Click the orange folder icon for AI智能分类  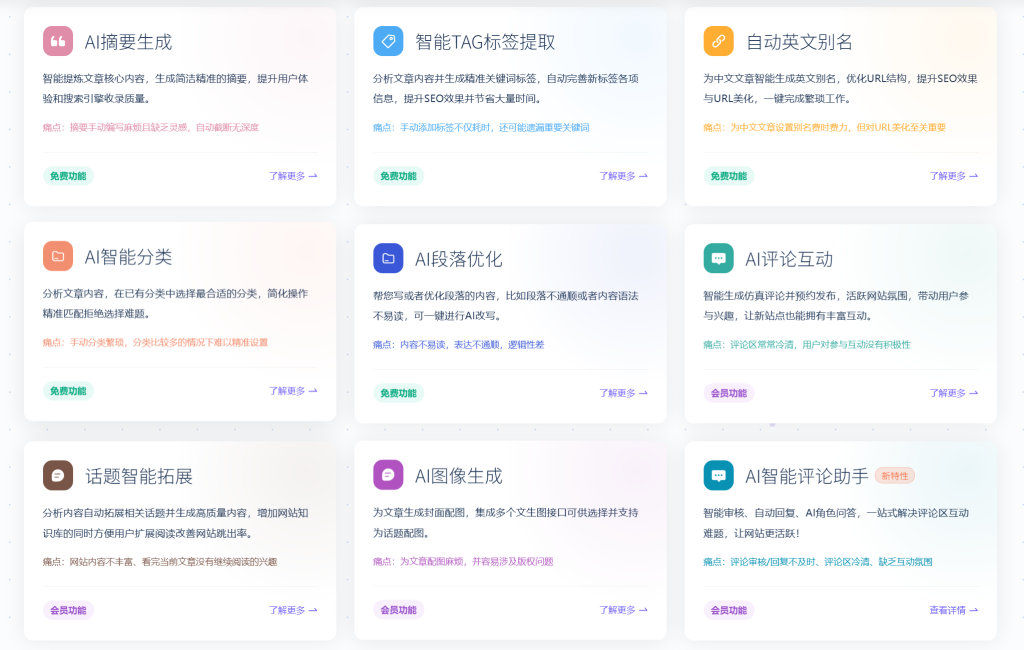click(58, 256)
